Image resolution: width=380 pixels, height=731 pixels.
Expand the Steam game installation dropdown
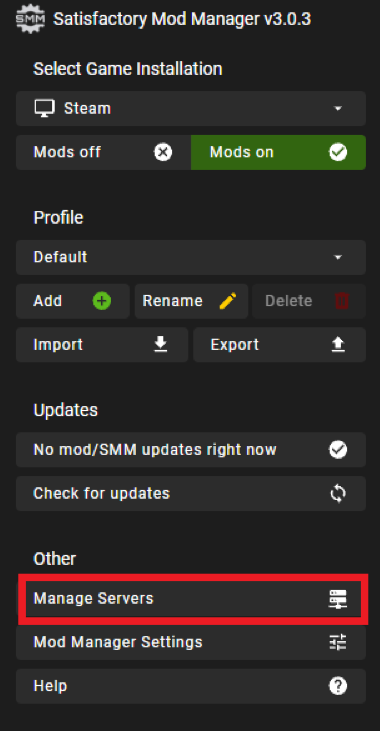(191, 109)
